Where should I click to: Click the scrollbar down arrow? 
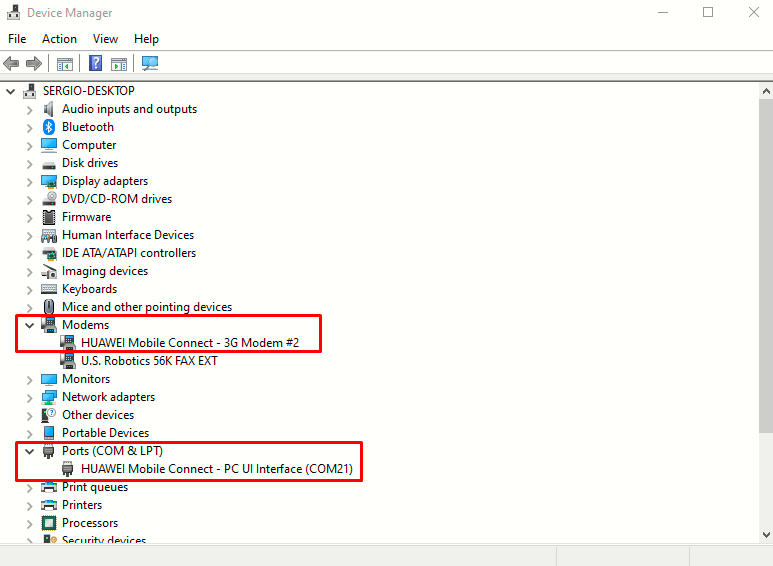tap(766, 535)
